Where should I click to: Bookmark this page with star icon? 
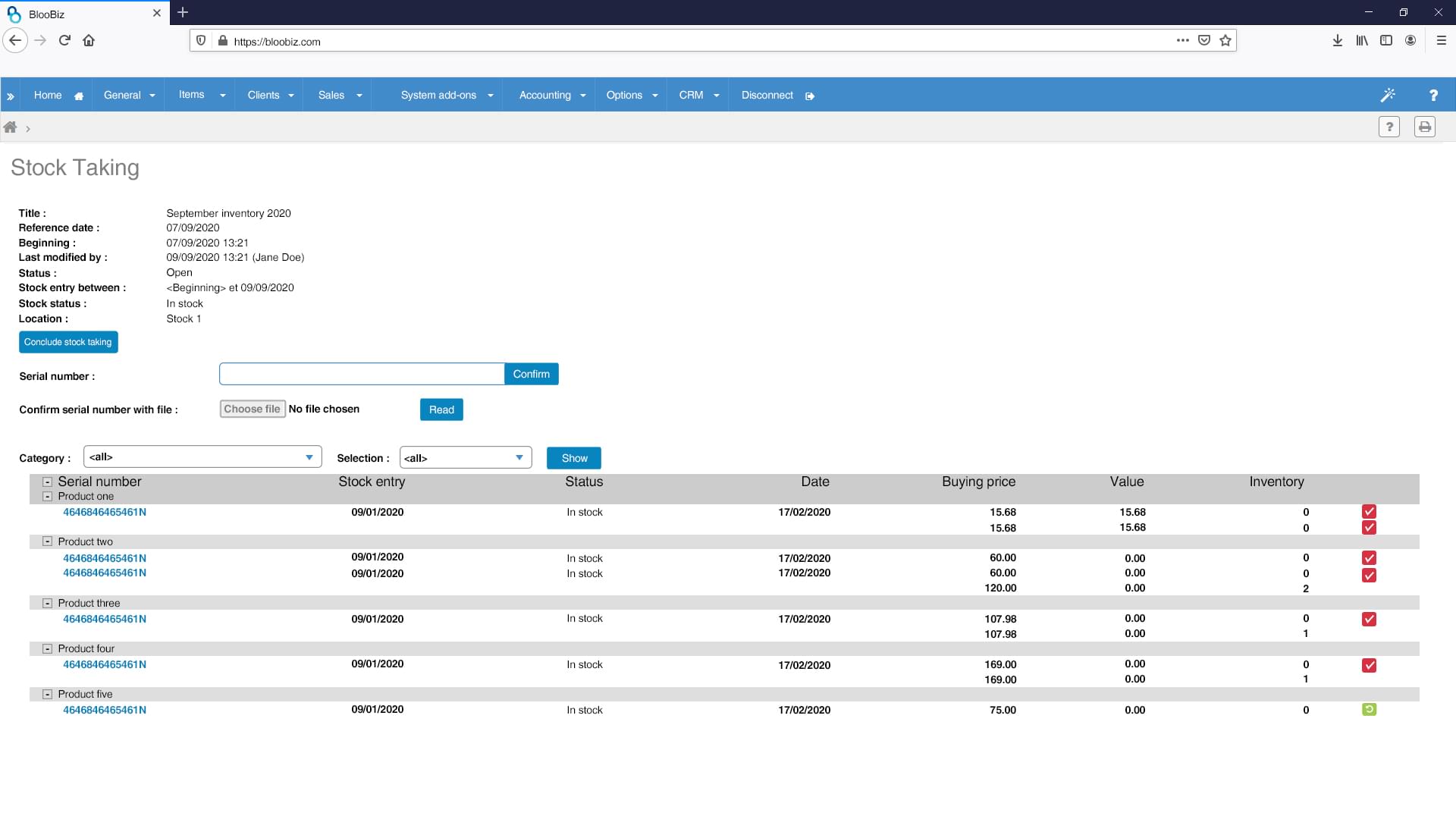click(1225, 41)
